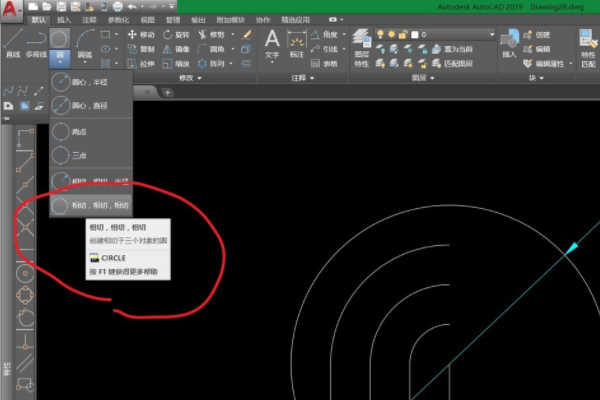Viewport: 600px width, 400px height.
Task: Click the Trim (修剪) tool
Action: 211,35
